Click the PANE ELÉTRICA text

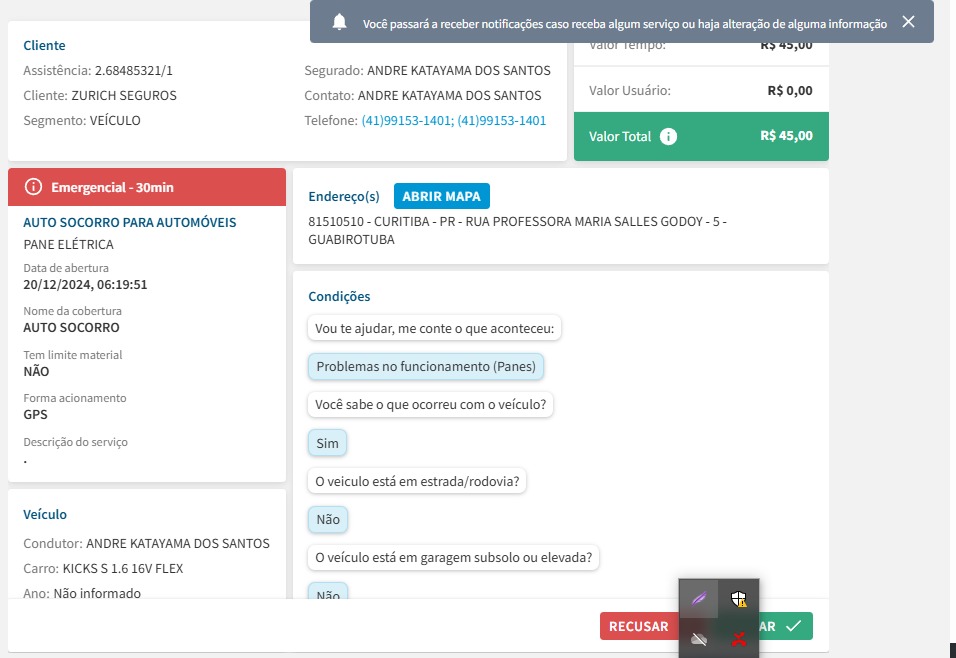(x=68, y=245)
